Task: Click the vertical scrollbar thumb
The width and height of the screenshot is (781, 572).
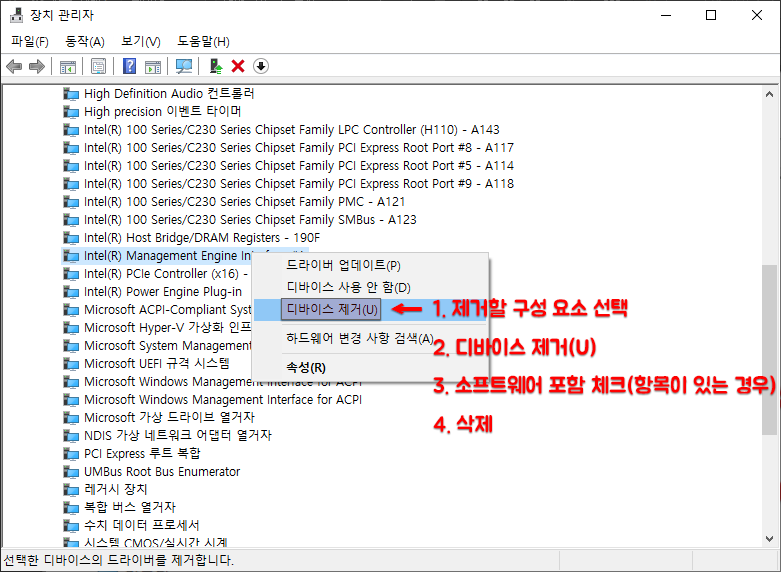Action: tap(770, 349)
